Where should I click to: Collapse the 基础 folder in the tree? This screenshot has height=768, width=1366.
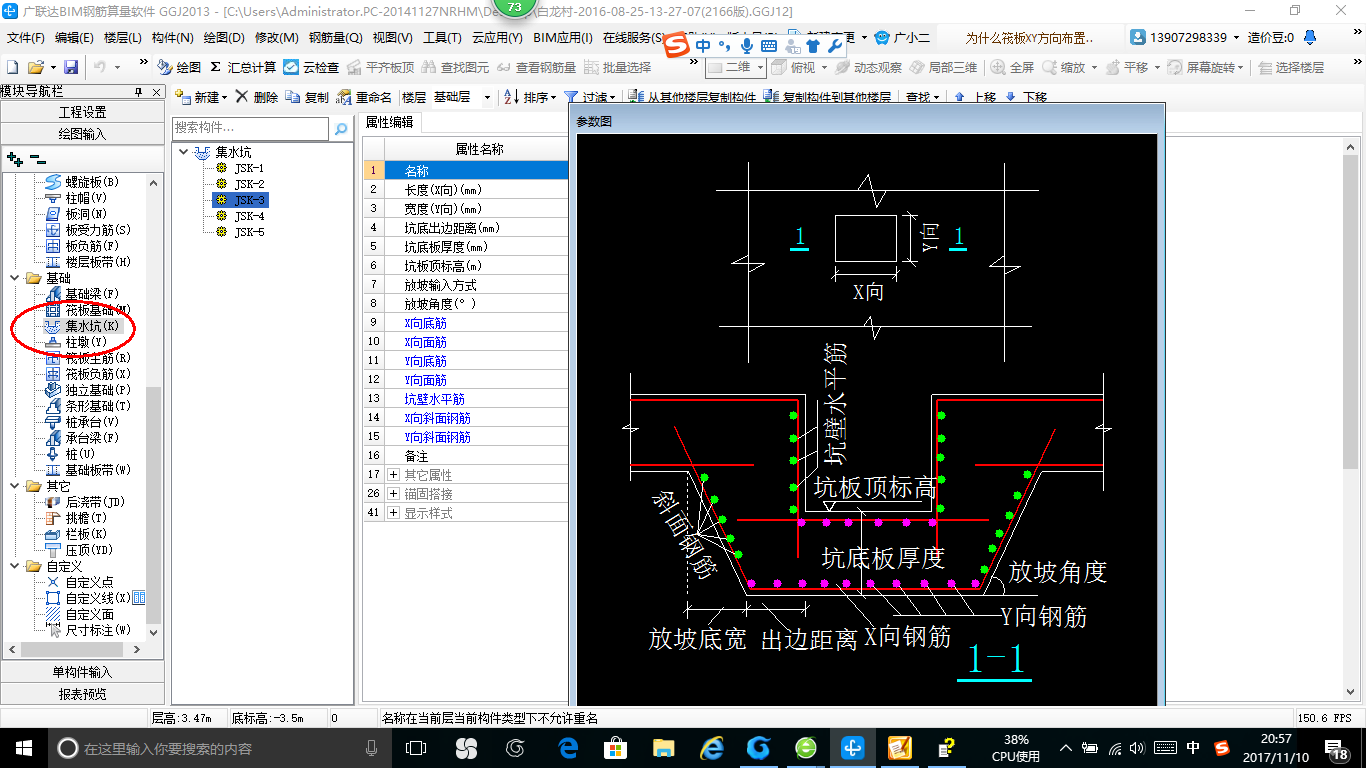pos(15,278)
